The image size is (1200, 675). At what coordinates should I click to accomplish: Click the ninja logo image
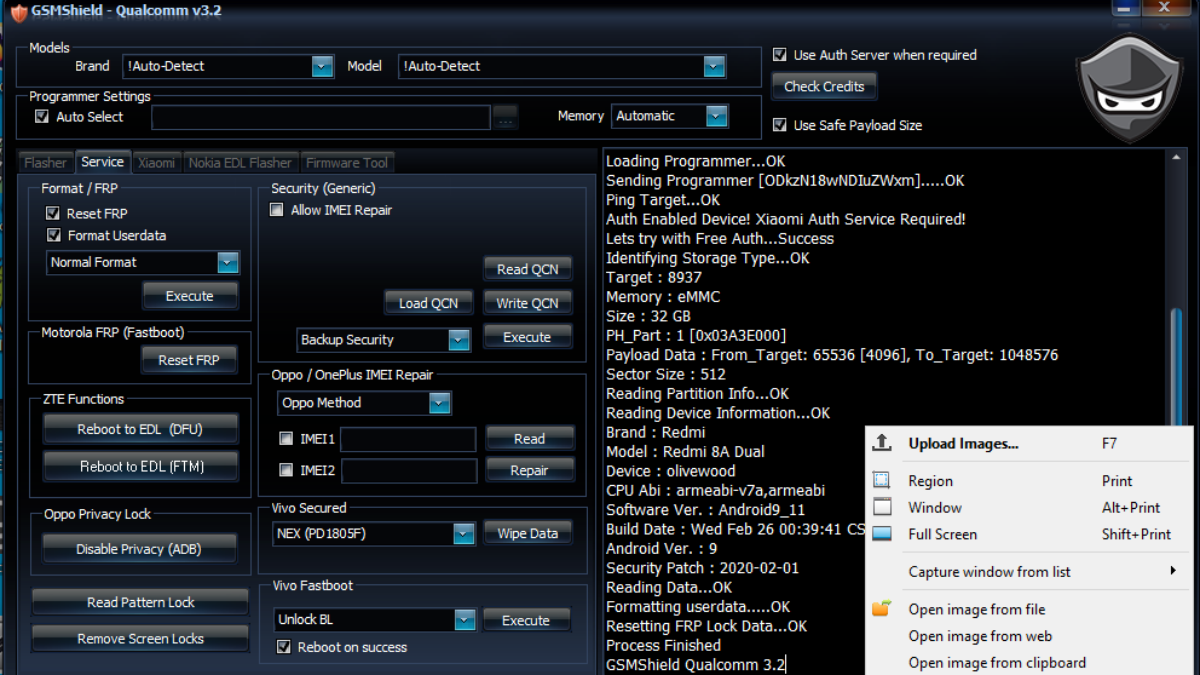(1128, 90)
